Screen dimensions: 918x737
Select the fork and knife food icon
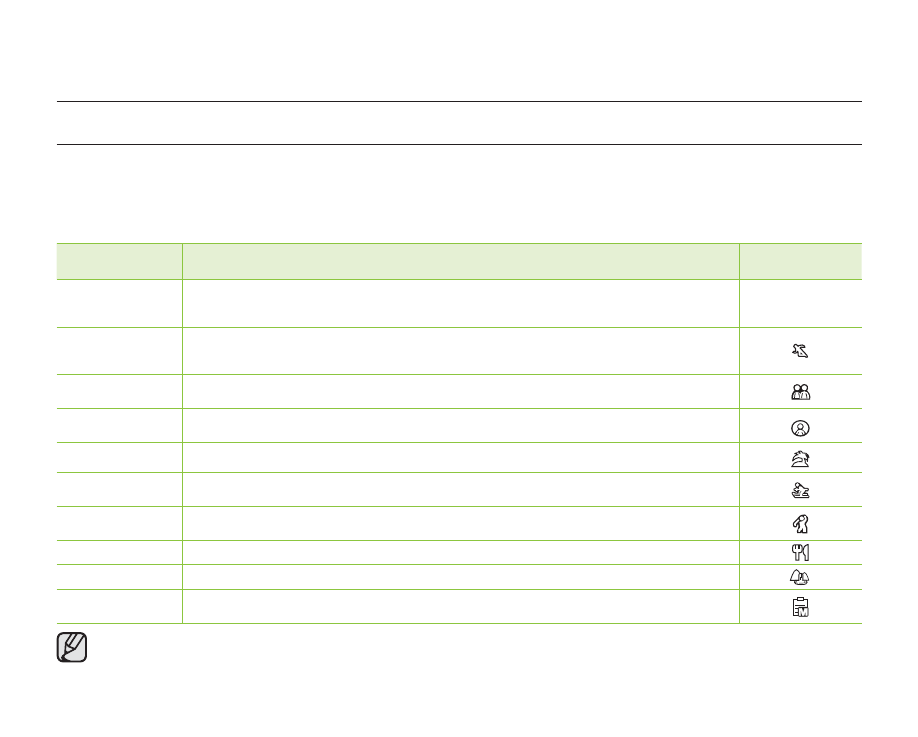(x=799, y=552)
